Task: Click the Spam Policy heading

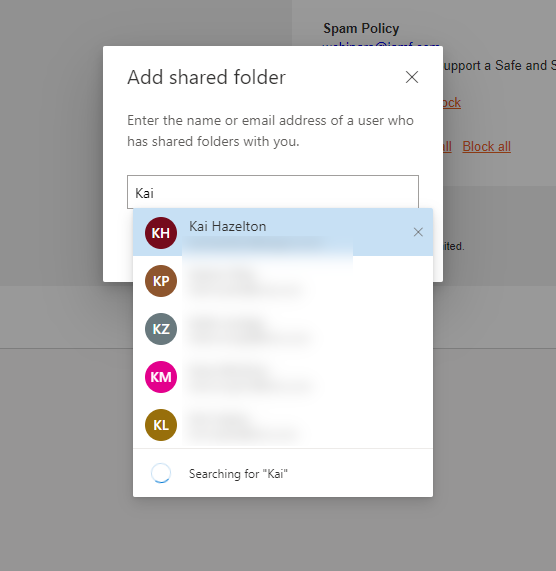Action: click(x=361, y=28)
